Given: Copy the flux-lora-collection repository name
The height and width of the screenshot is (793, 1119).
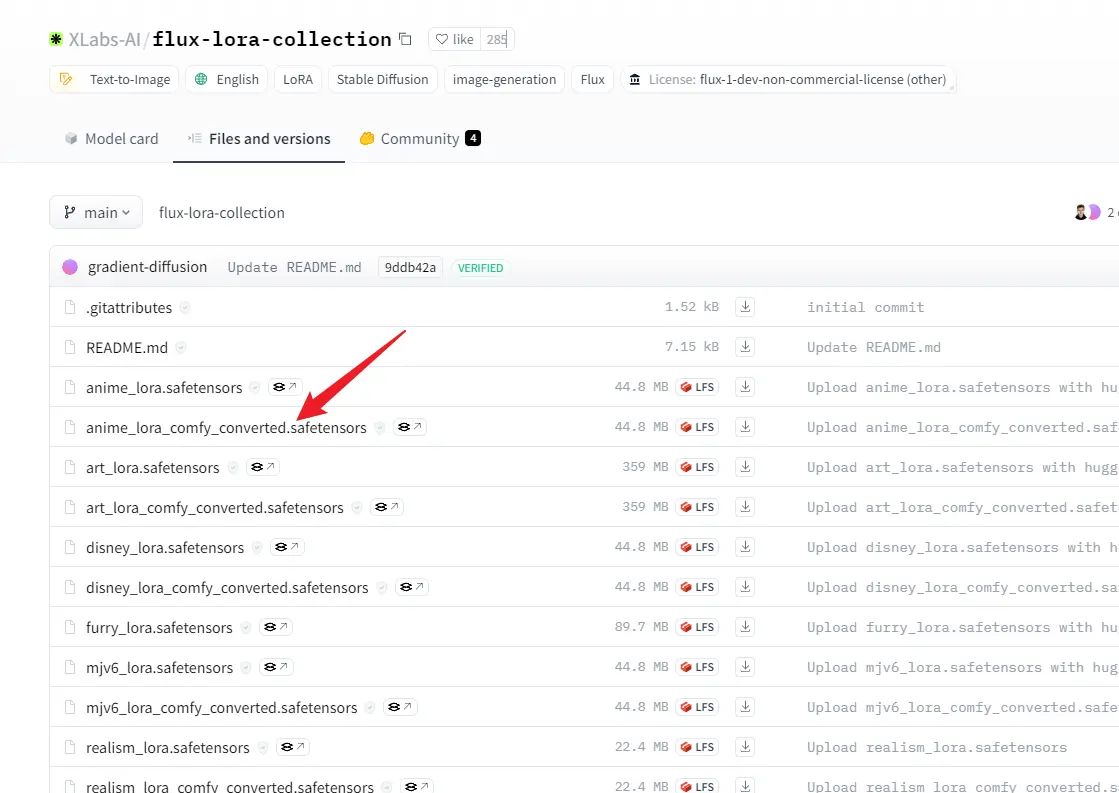Looking at the screenshot, I should point(405,40).
